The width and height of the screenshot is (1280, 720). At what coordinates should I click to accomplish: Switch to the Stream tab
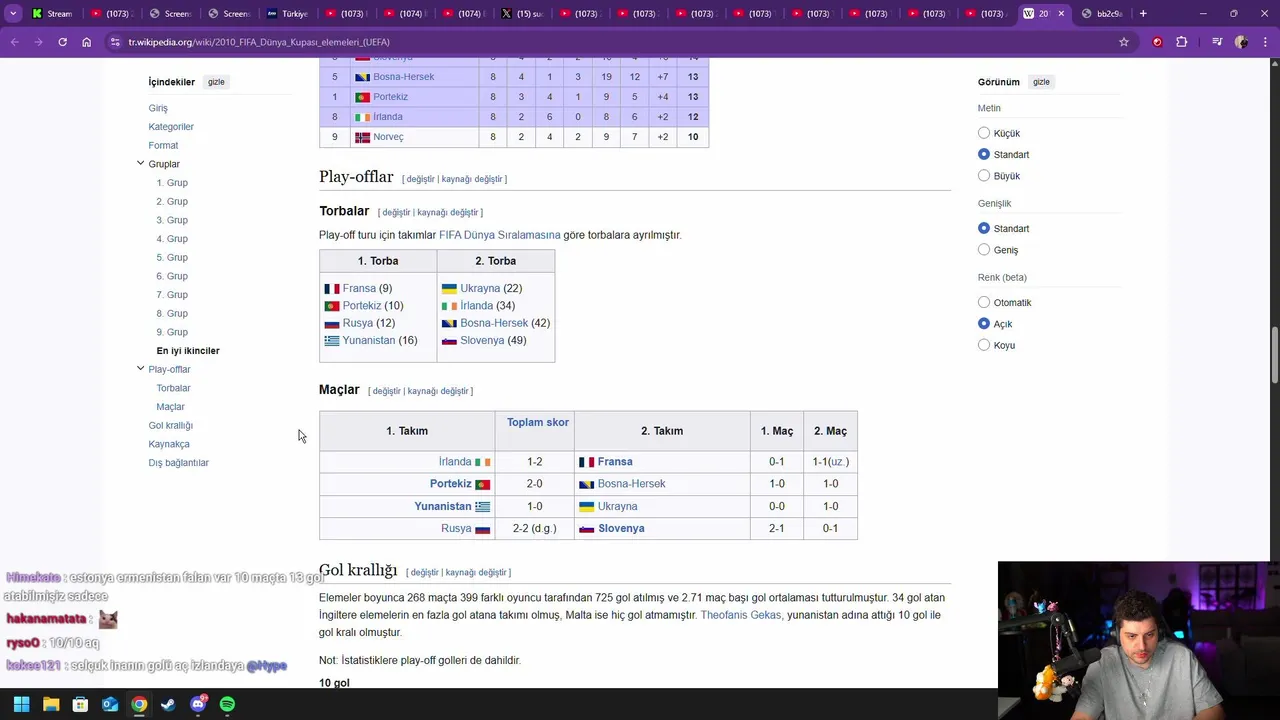pos(52,13)
